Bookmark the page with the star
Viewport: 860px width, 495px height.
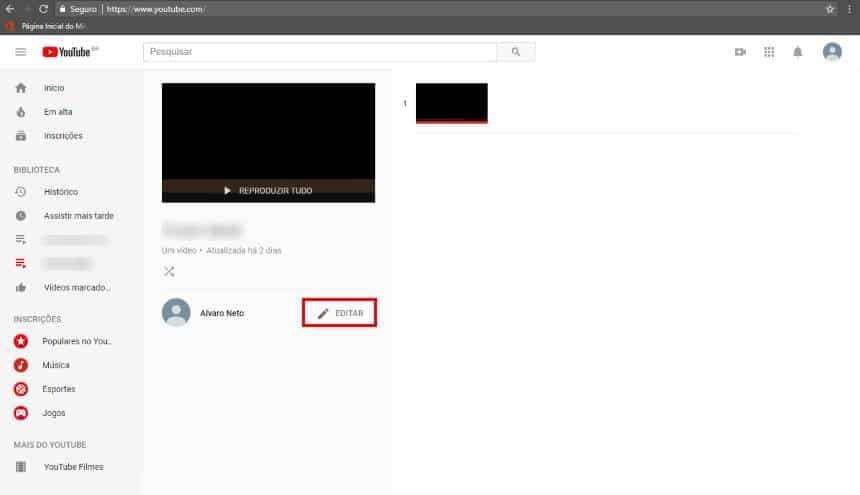point(830,9)
